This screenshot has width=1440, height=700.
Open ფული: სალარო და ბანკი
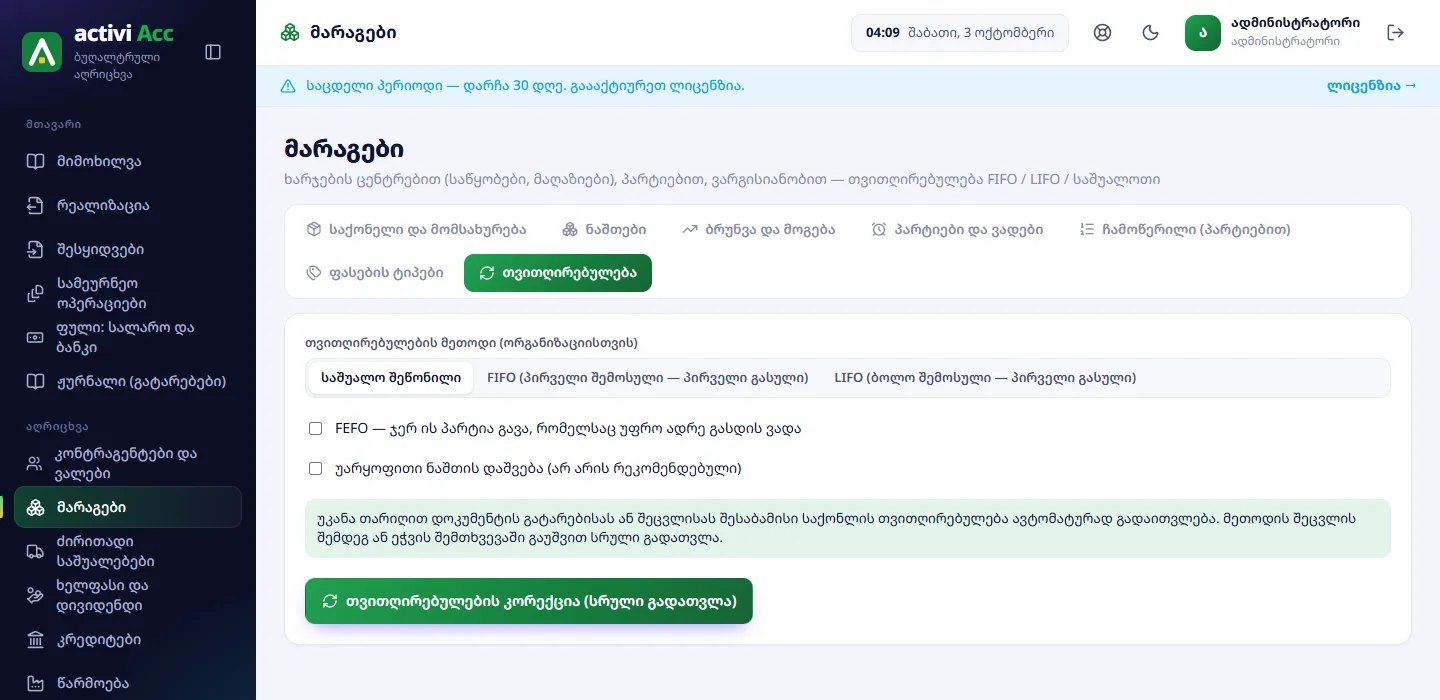(x=128, y=338)
